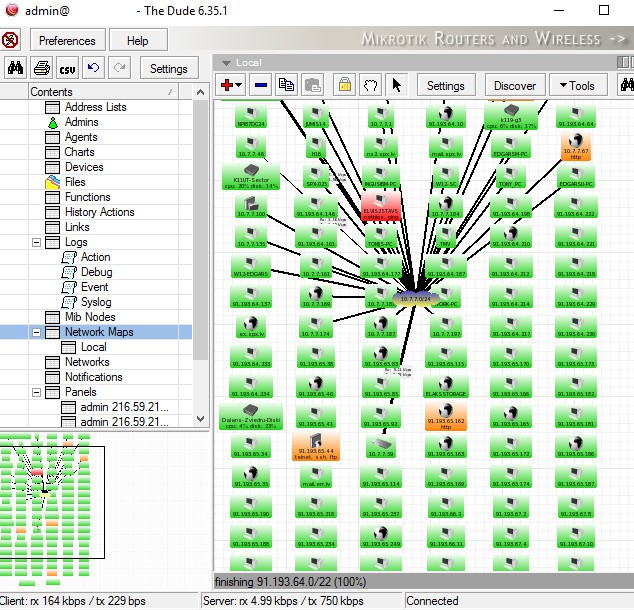Open the Tools dropdown menu
The height and width of the screenshot is (610, 634).
578,85
